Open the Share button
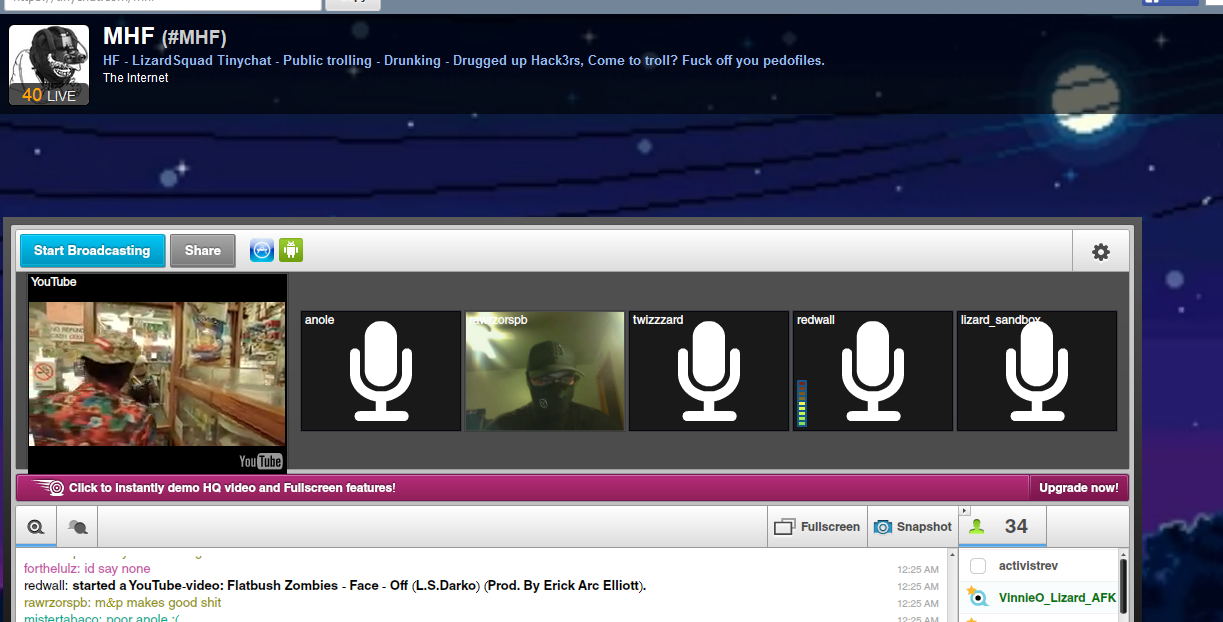1223x622 pixels. (202, 250)
